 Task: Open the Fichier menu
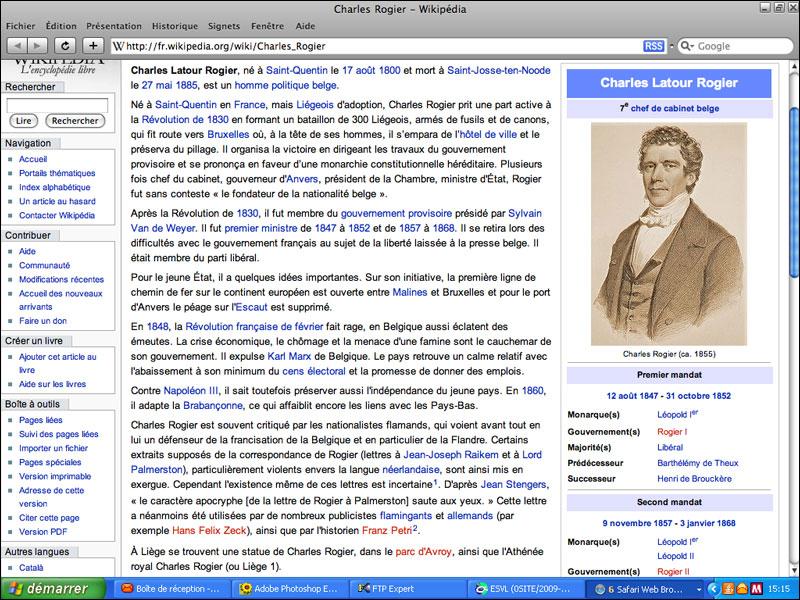20,26
